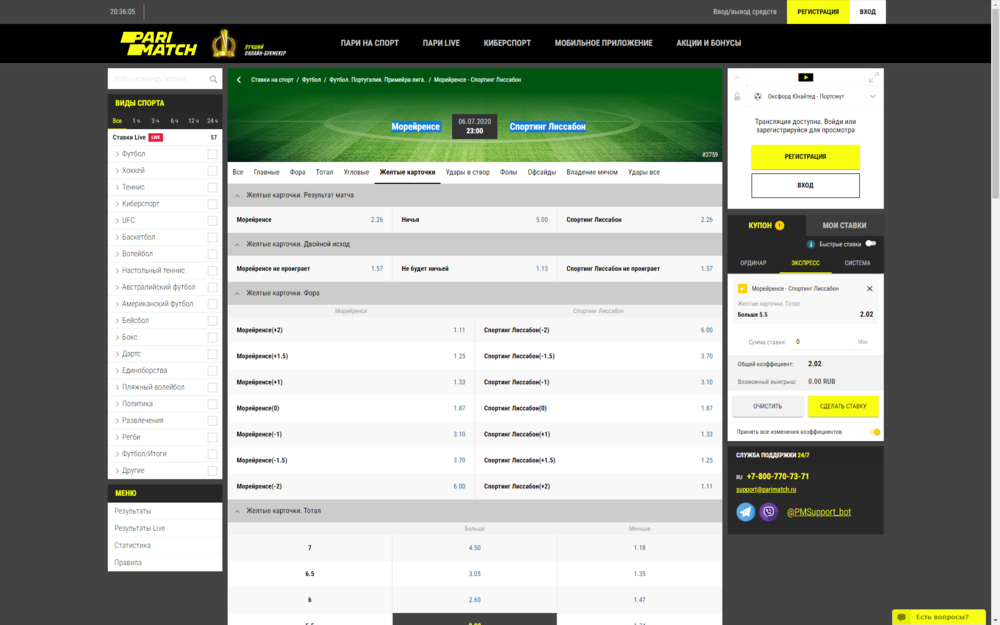Open the Фолы tab
1000x625 pixels.
(508, 172)
